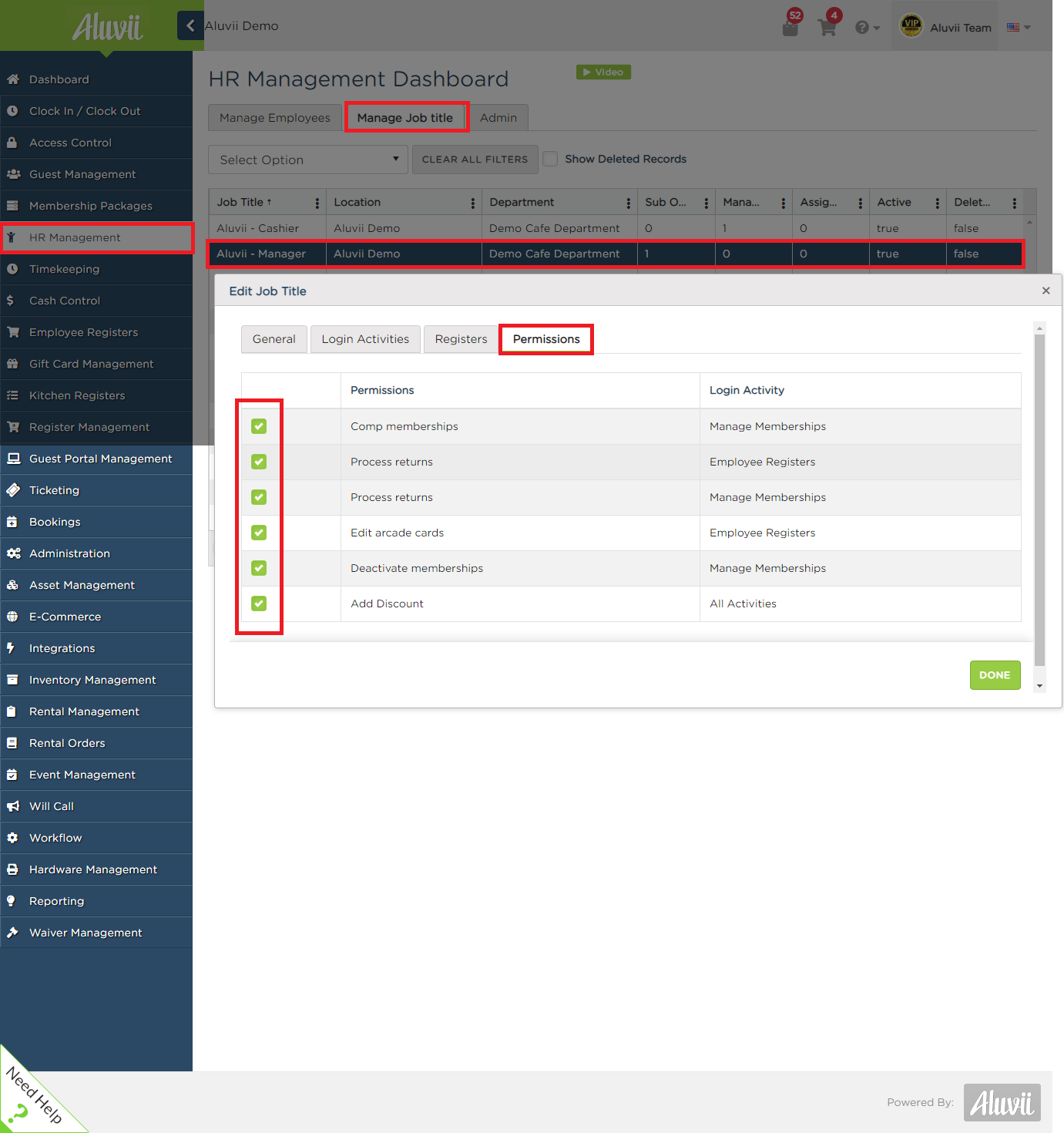
Task: Open Access Control via its lock icon
Action: click(x=13, y=143)
